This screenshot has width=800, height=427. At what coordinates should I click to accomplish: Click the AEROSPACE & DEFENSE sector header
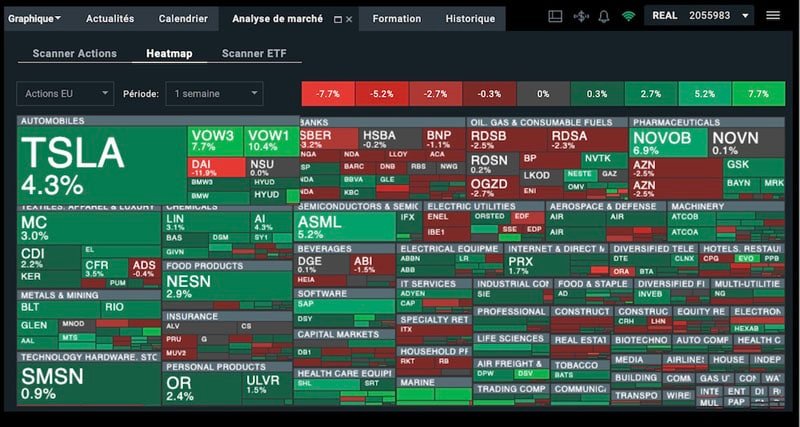pyautogui.click(x=606, y=206)
